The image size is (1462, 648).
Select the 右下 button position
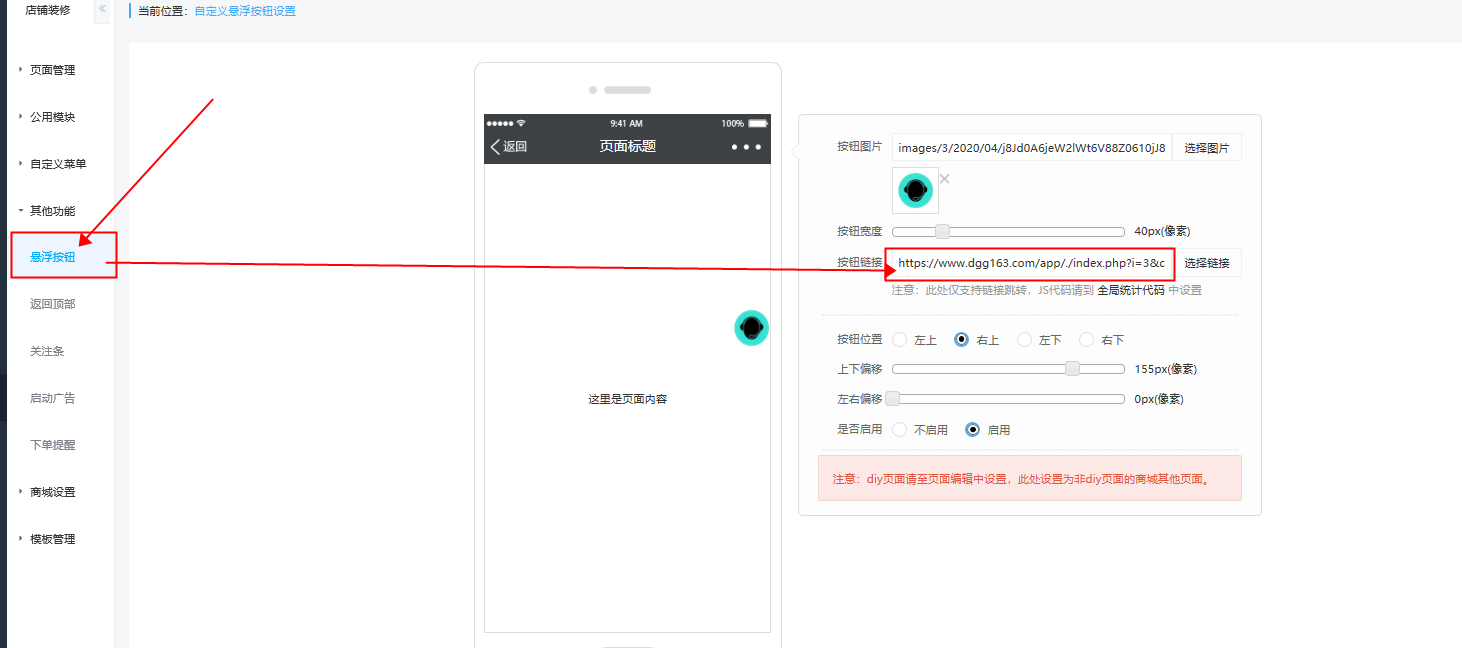tap(1087, 340)
